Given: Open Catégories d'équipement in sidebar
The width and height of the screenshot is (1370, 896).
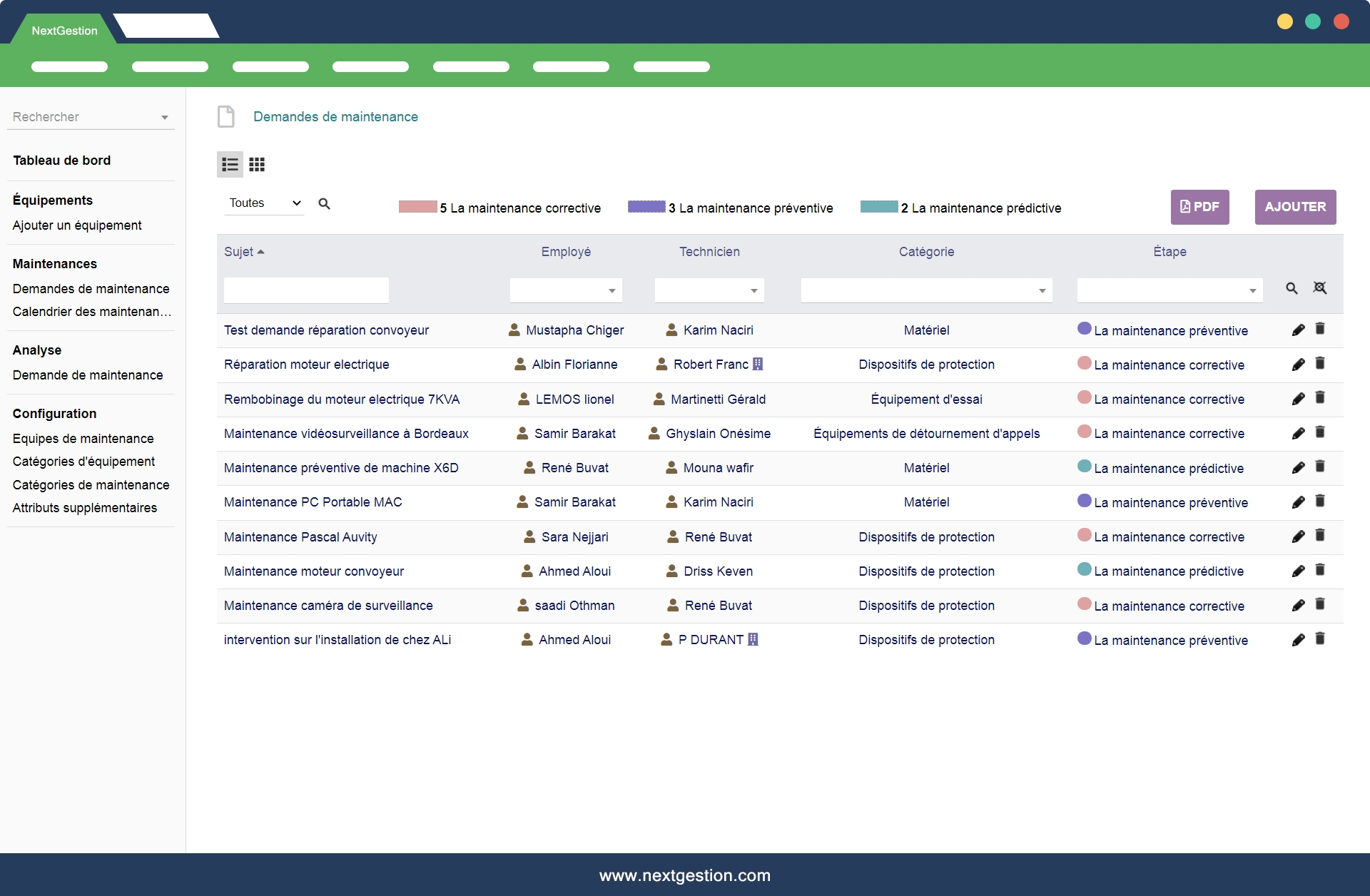Looking at the screenshot, I should (x=83, y=462).
